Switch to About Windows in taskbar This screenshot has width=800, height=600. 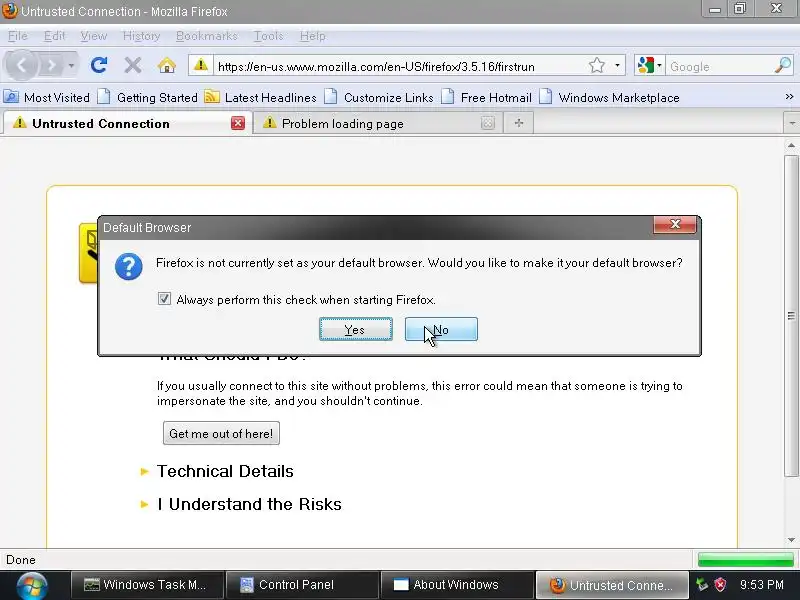click(x=458, y=585)
